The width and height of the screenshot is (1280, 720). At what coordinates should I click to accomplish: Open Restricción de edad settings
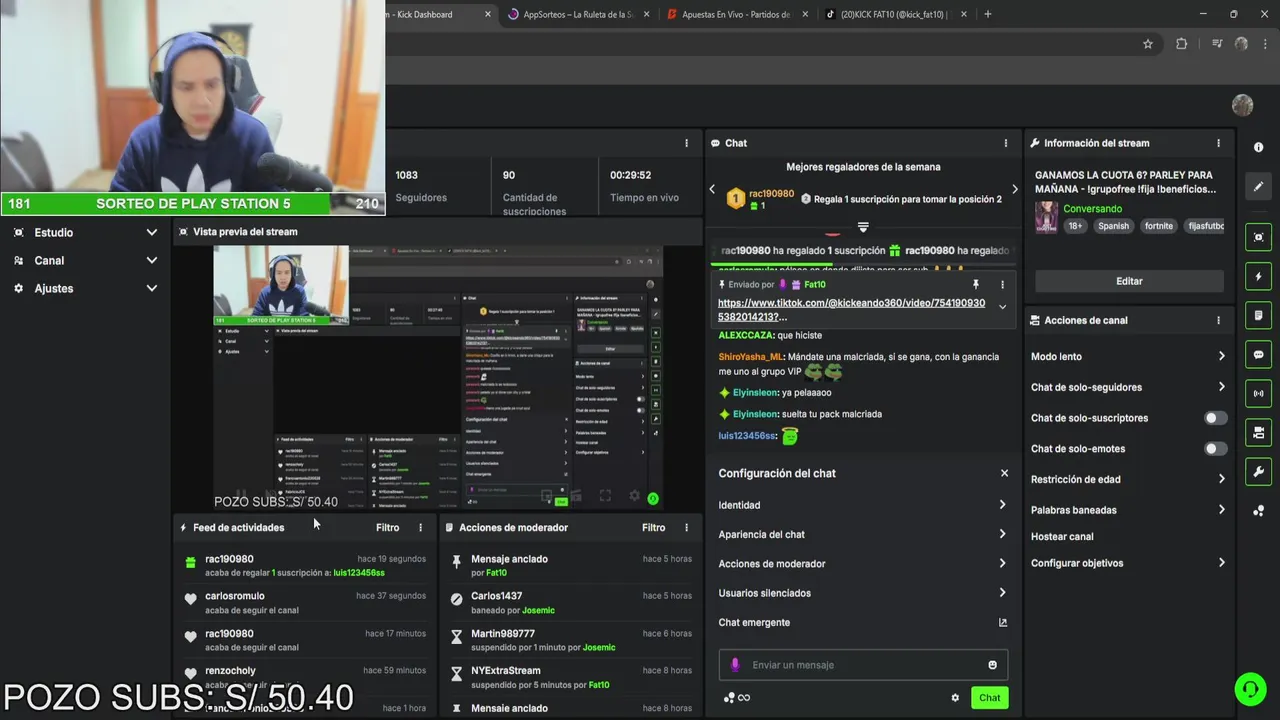pyautogui.click(x=1128, y=479)
